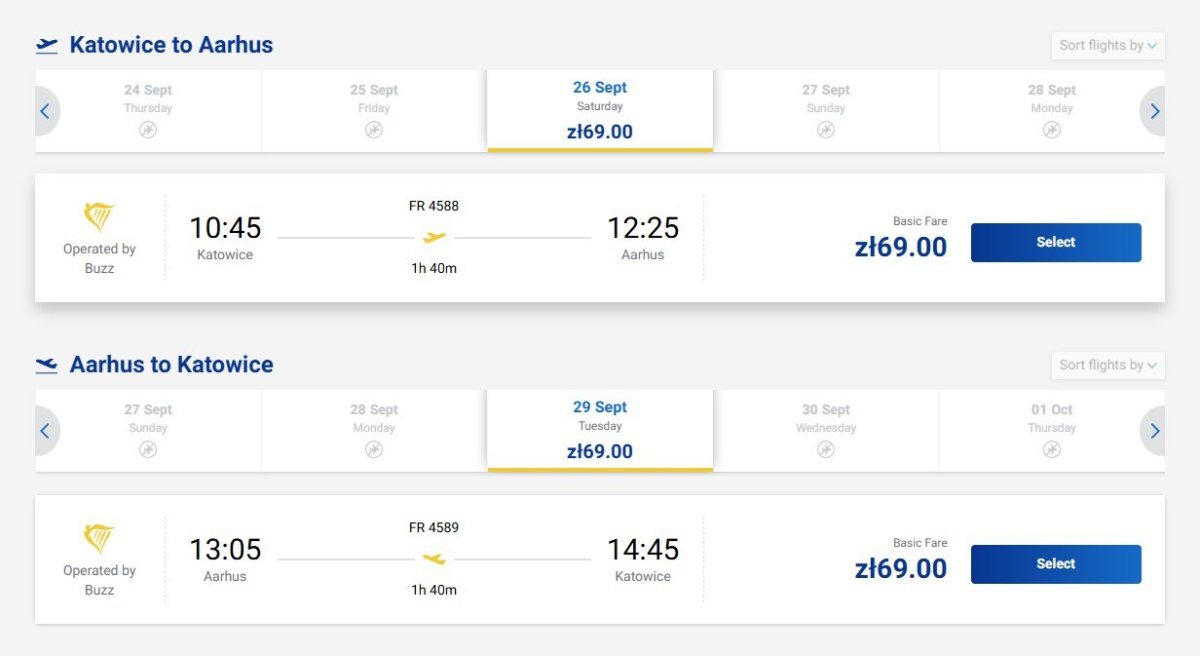Open Sort flights by dropdown for outbound flights

point(1108,45)
